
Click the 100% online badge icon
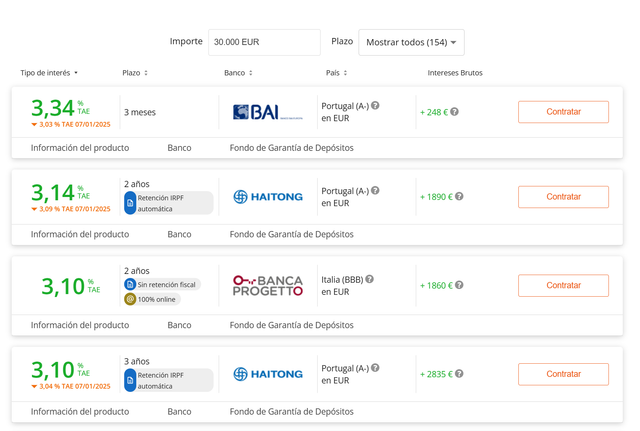(x=130, y=299)
